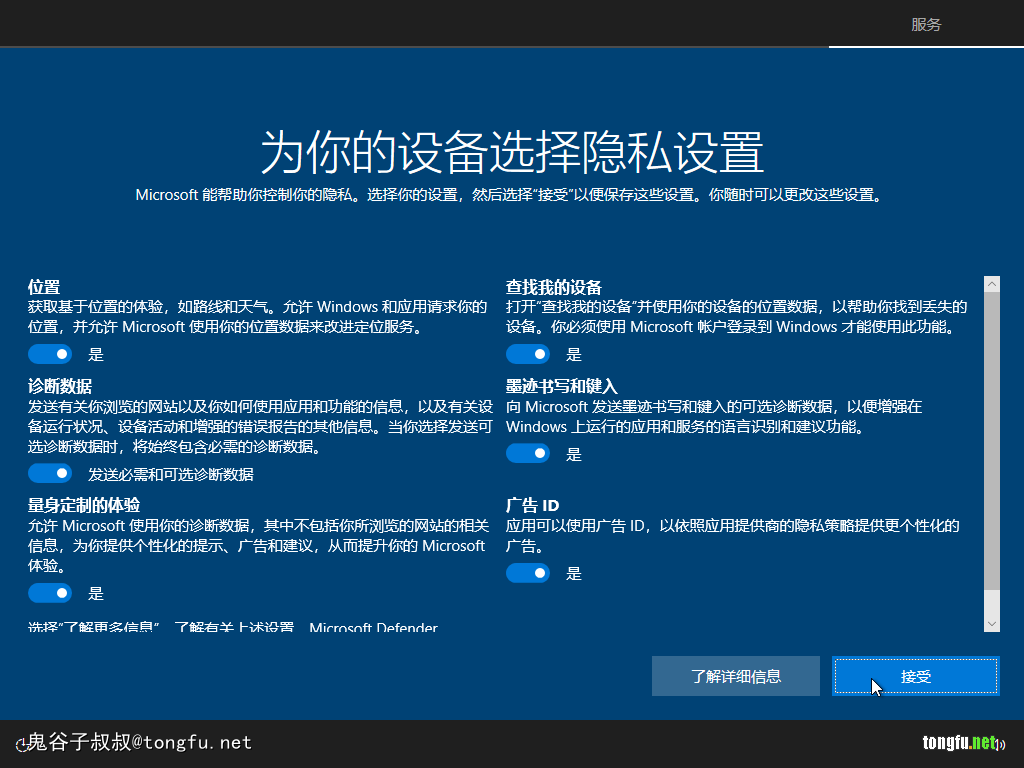Click the scrollbar down arrow
The height and width of the screenshot is (768, 1024).
click(x=991, y=624)
